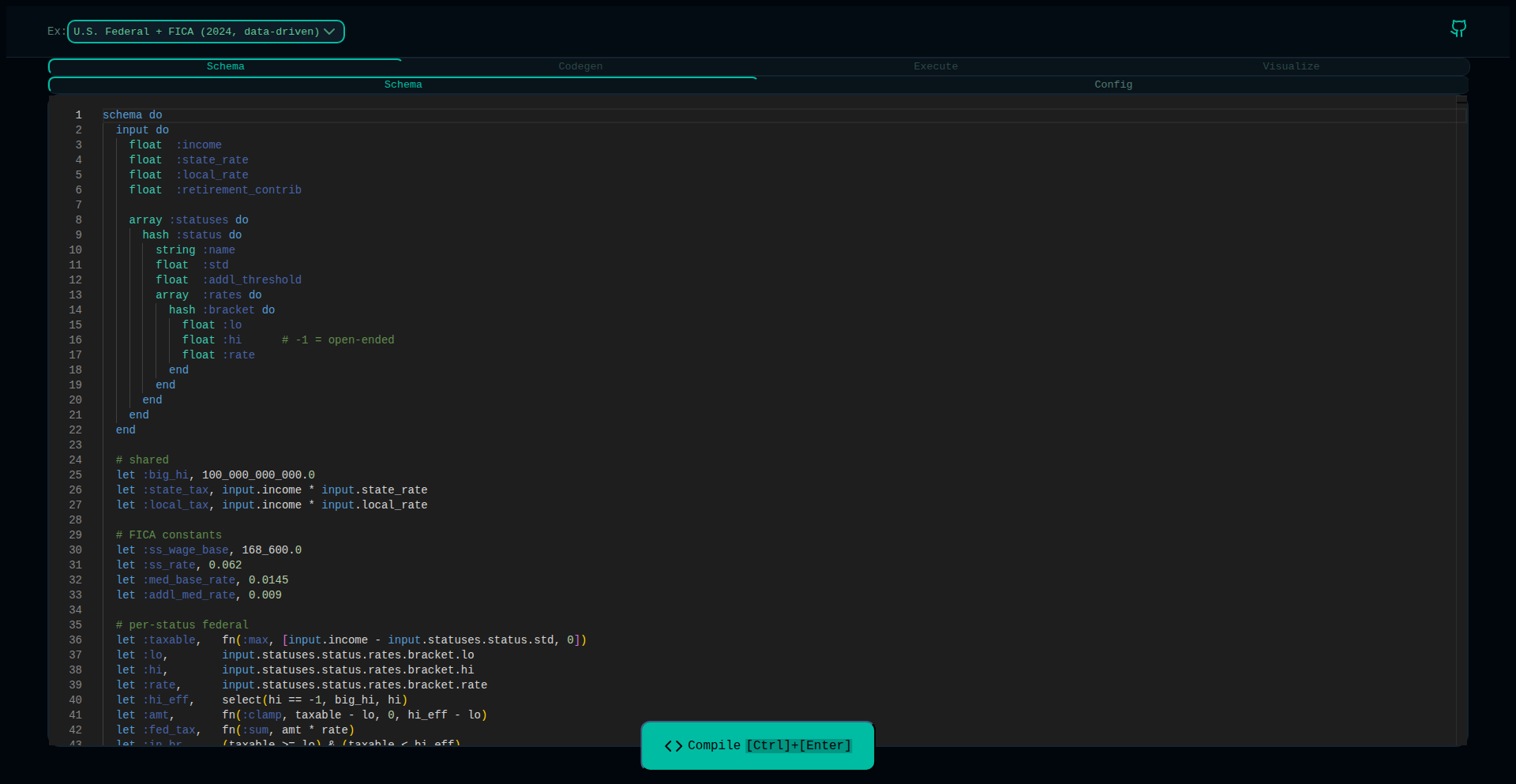
Task: Click the code brackets icon on Compile
Action: click(673, 746)
